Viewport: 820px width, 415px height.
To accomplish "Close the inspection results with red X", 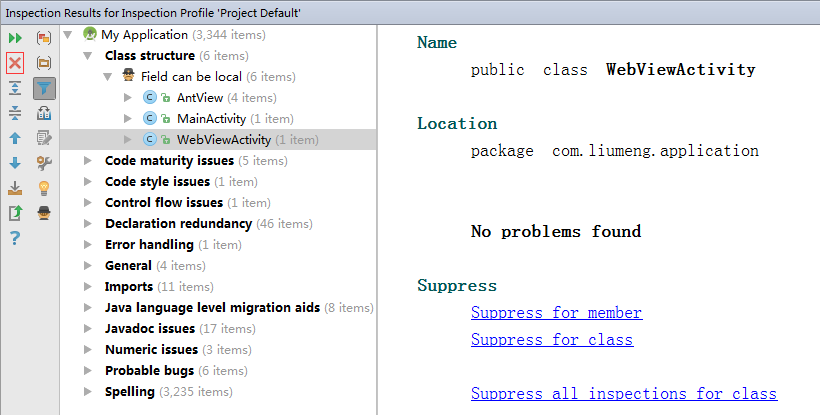I will click(x=15, y=63).
